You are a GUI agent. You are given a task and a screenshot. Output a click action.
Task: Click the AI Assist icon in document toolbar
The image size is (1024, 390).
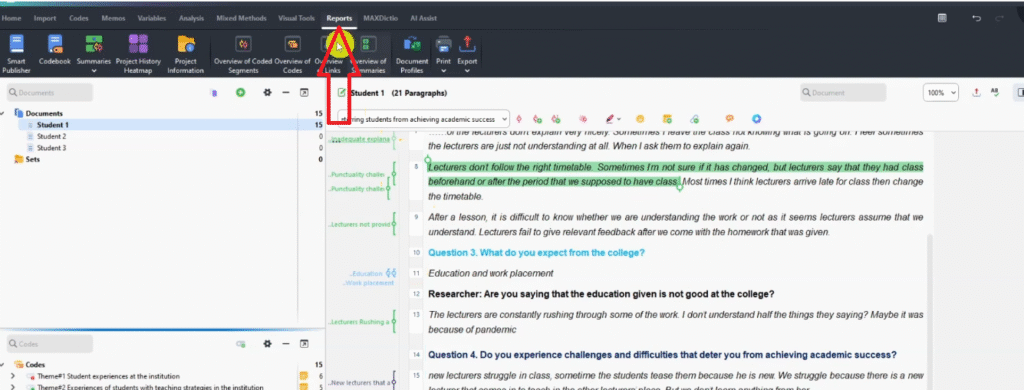(756, 119)
